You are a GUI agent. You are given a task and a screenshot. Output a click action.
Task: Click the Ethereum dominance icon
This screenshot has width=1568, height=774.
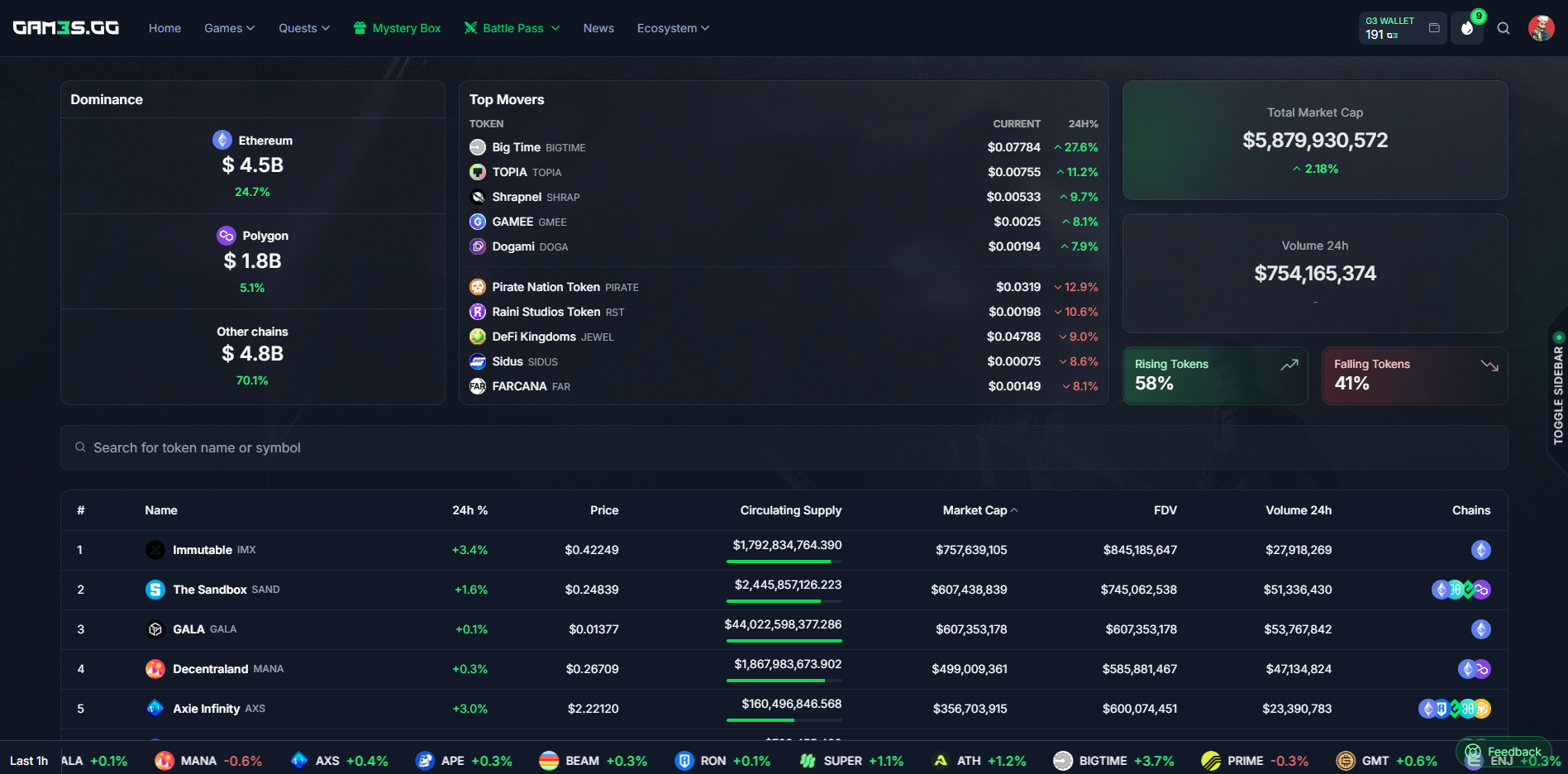point(222,140)
